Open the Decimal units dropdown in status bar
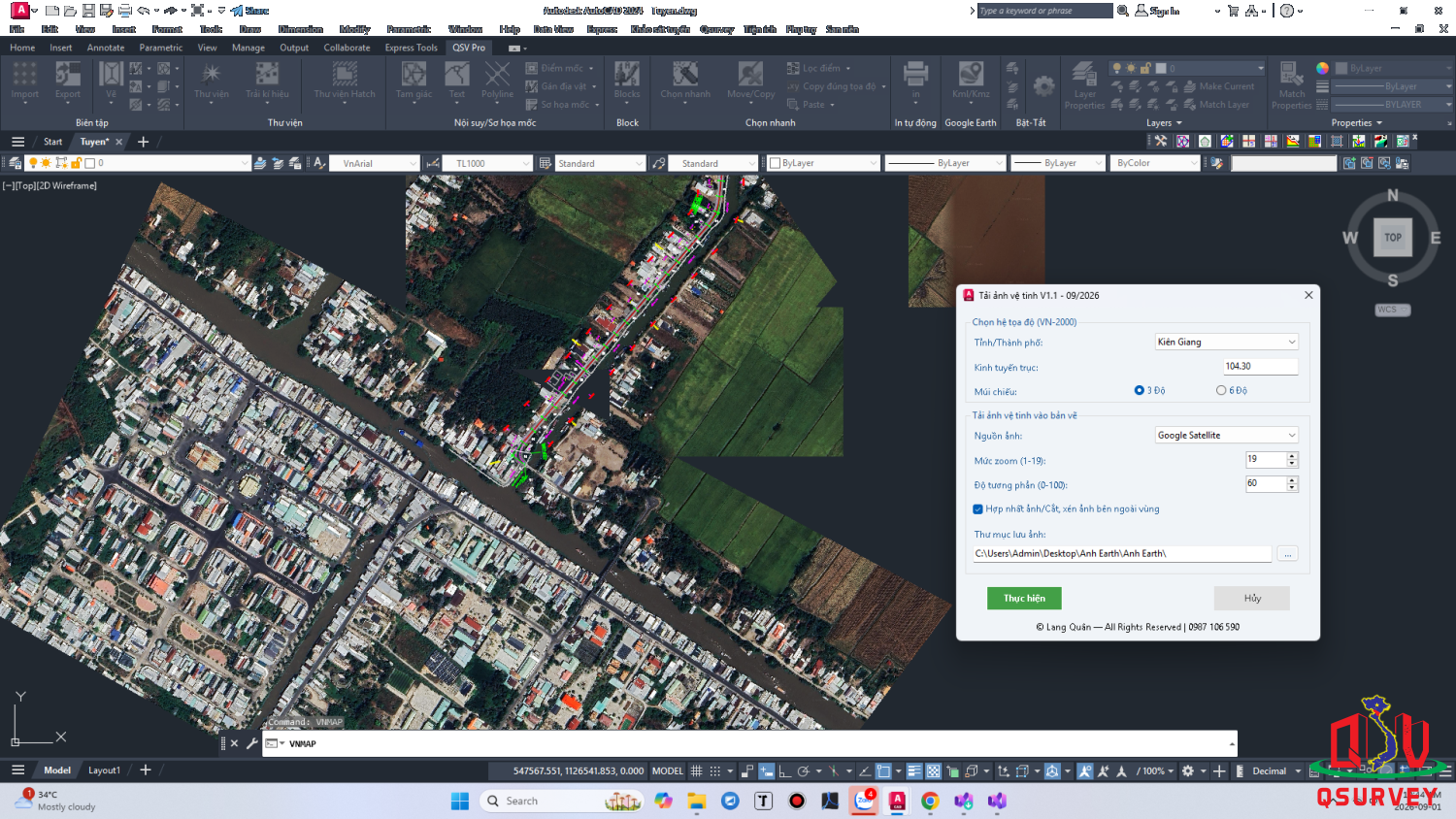 pos(1274,770)
